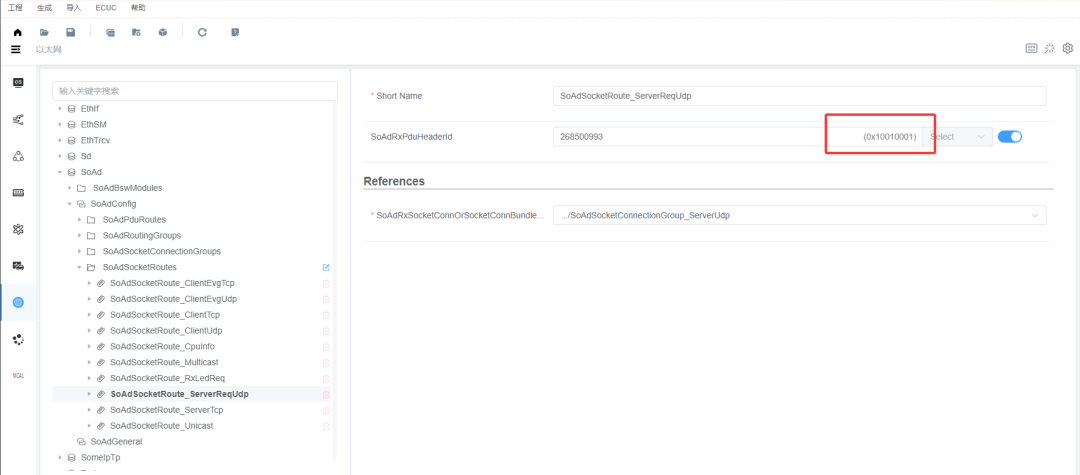
Task: Click the 3D cube package icon
Action: [x=163, y=32]
